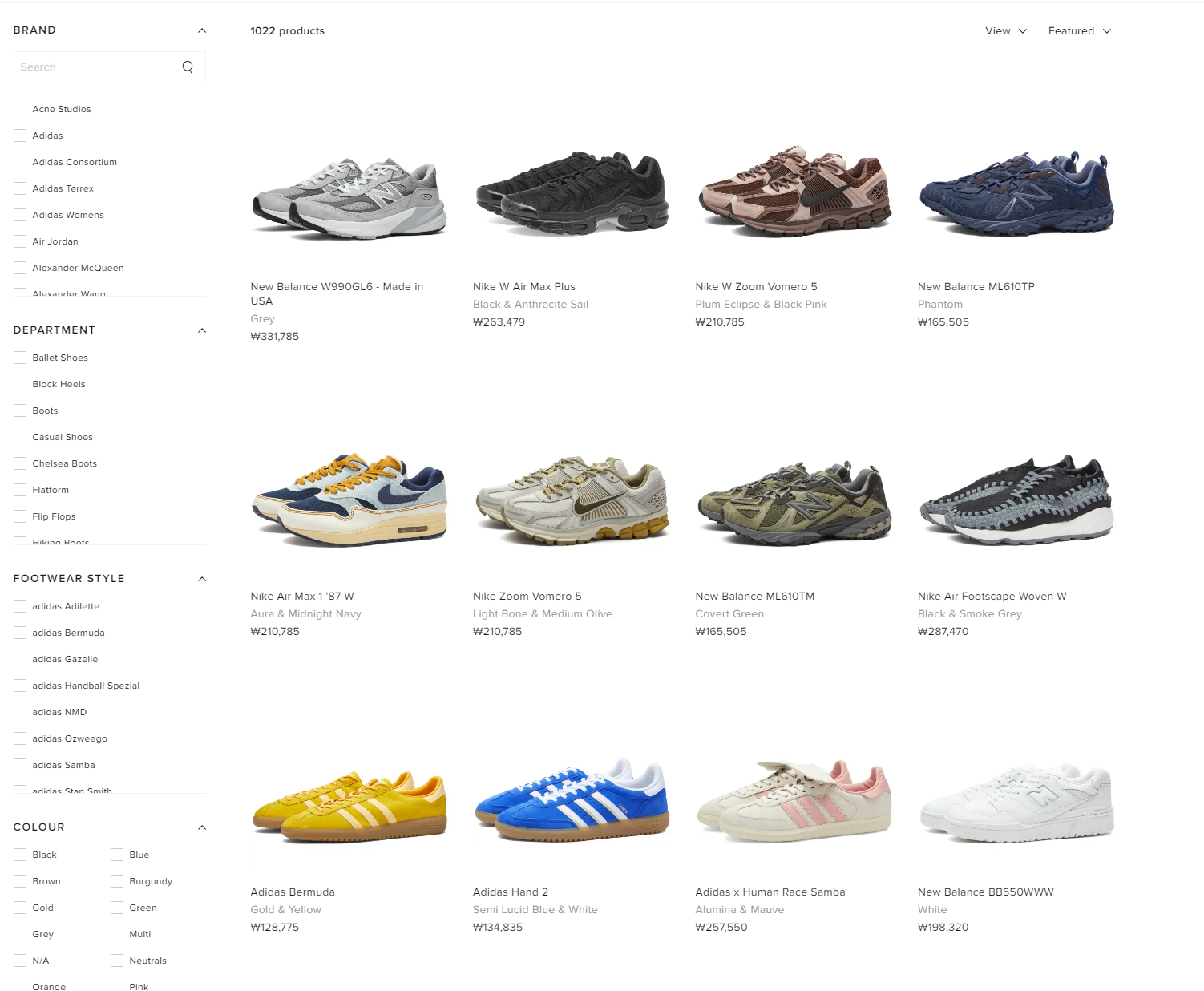Viewport: 1204px width, 991px height.
Task: Collapse the Colour filter section
Action: click(x=202, y=827)
